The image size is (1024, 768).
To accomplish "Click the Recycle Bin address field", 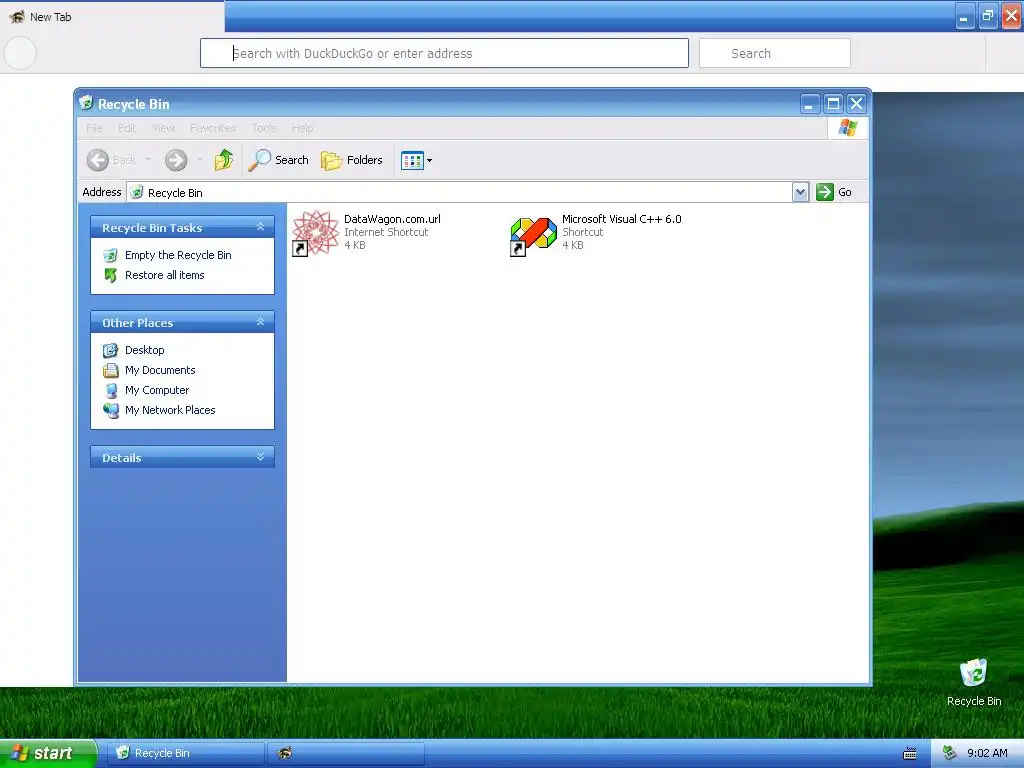I will pos(459,193).
